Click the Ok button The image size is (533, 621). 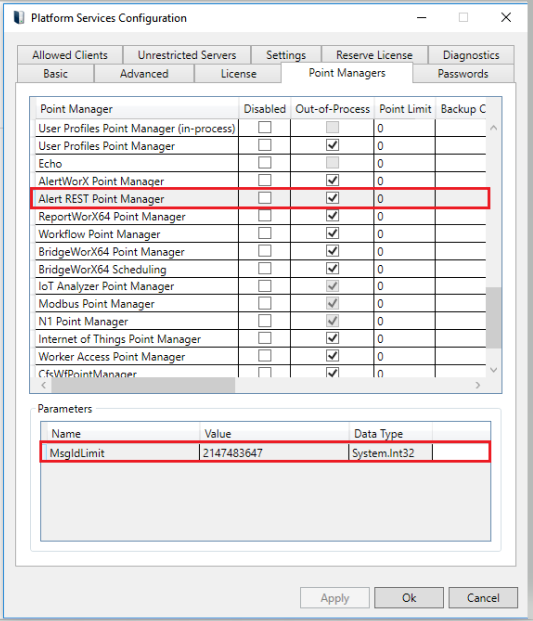coord(409,598)
